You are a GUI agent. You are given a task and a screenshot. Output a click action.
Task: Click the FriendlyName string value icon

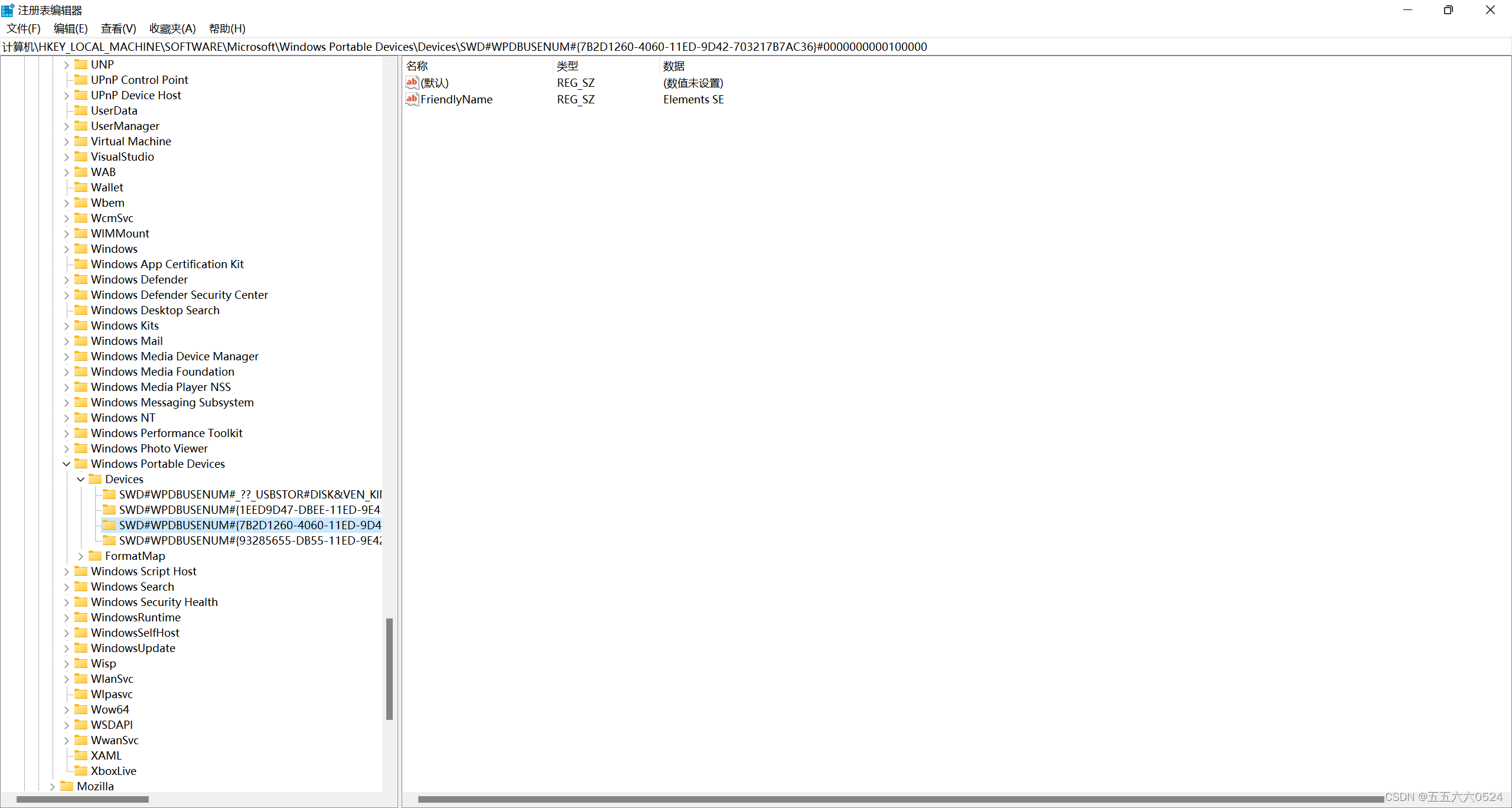412,99
